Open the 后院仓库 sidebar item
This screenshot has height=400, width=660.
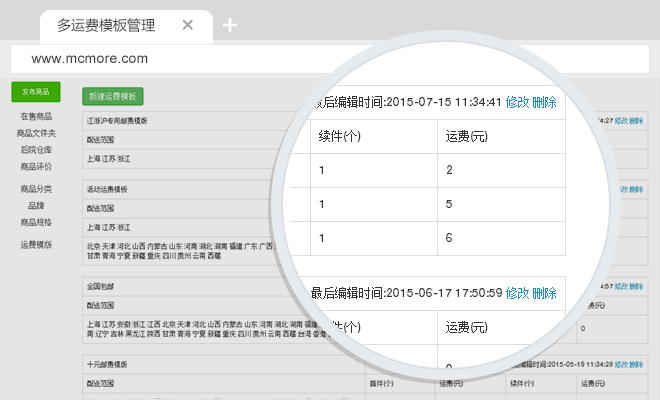(x=36, y=149)
